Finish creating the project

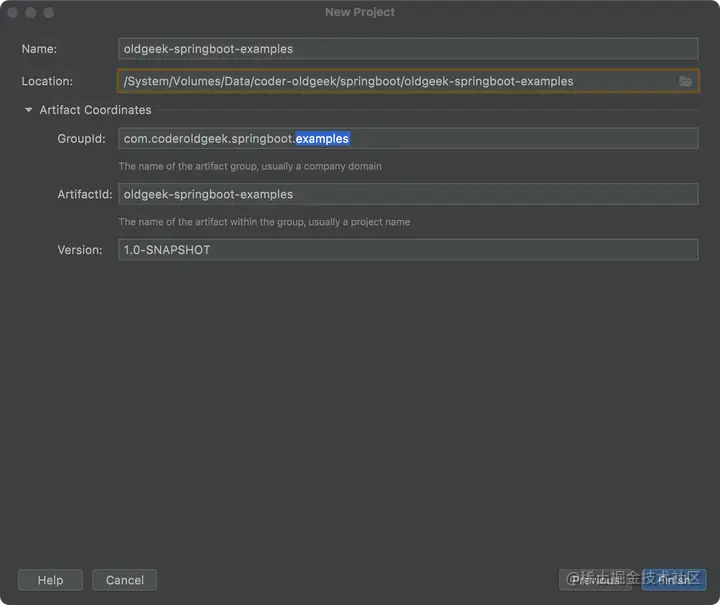(x=674, y=580)
